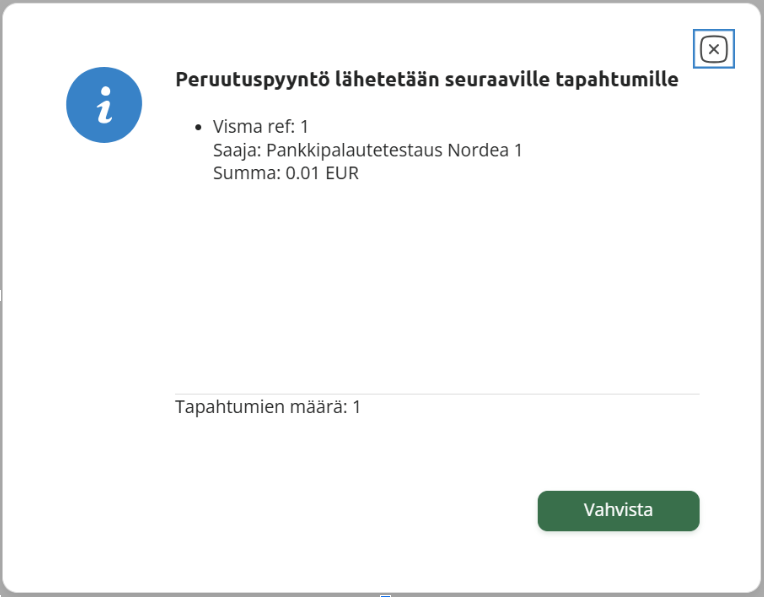This screenshot has width=764, height=597.
Task: Click the Saaja recipient line
Action: tap(367, 150)
